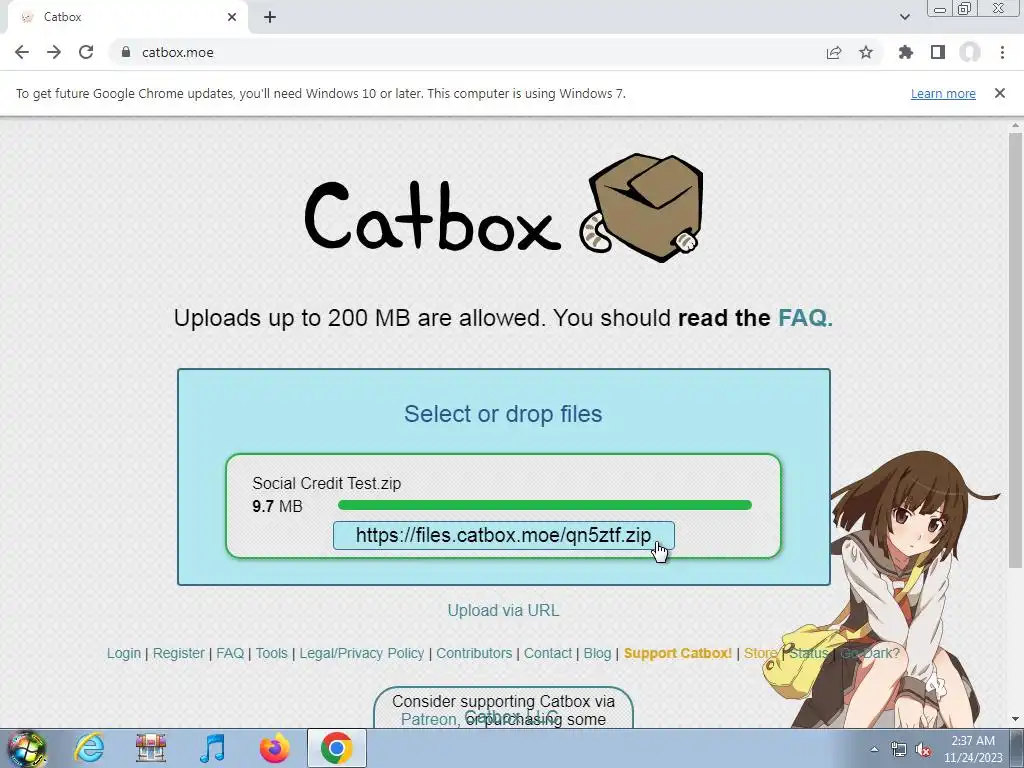This screenshot has height=768, width=1024.
Task: Open Chrome three-dot menu
Action: pyautogui.click(x=1002, y=52)
